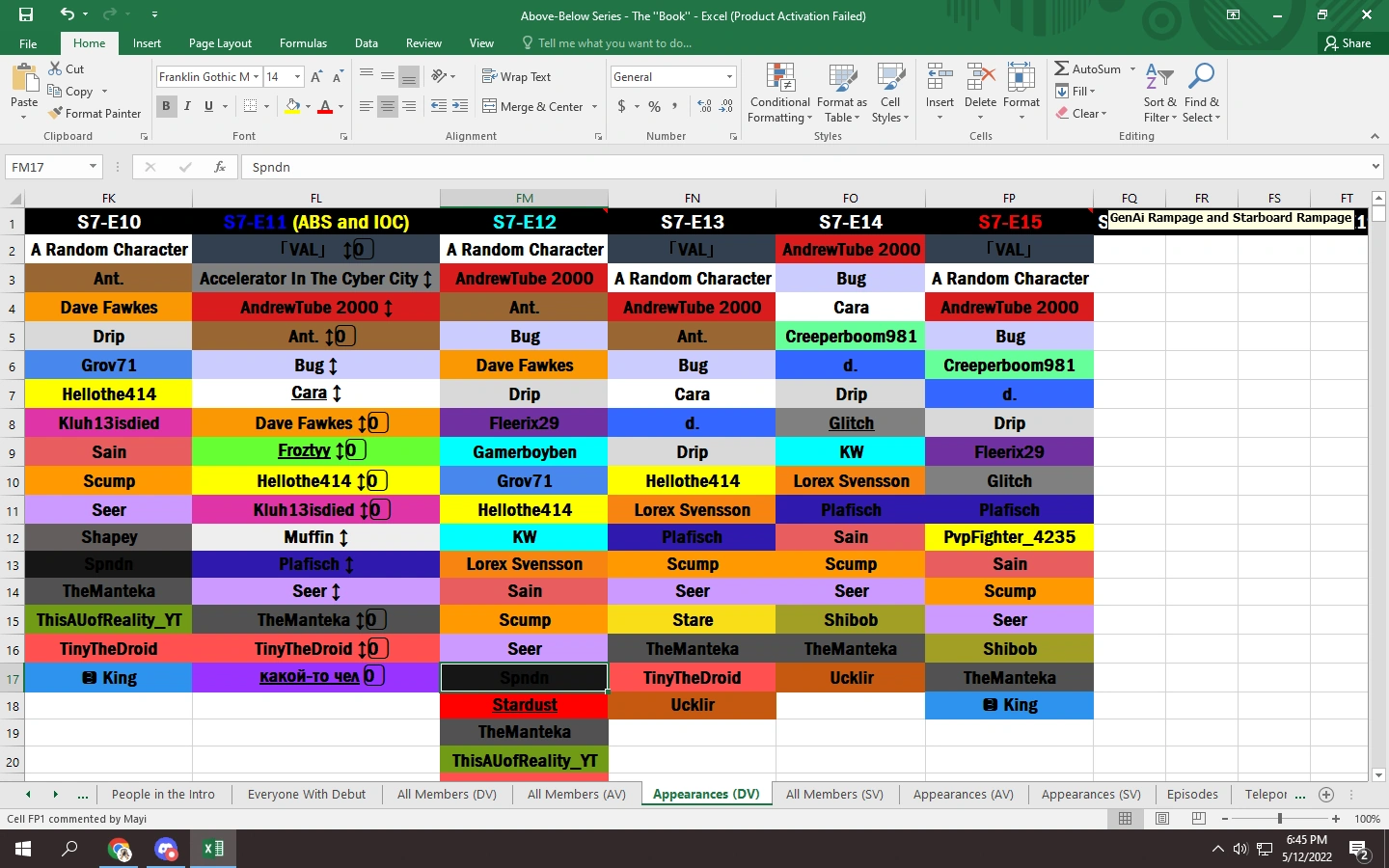This screenshot has height=868, width=1389.
Task: Decrease font size with the smaller A icon
Action: click(338, 77)
